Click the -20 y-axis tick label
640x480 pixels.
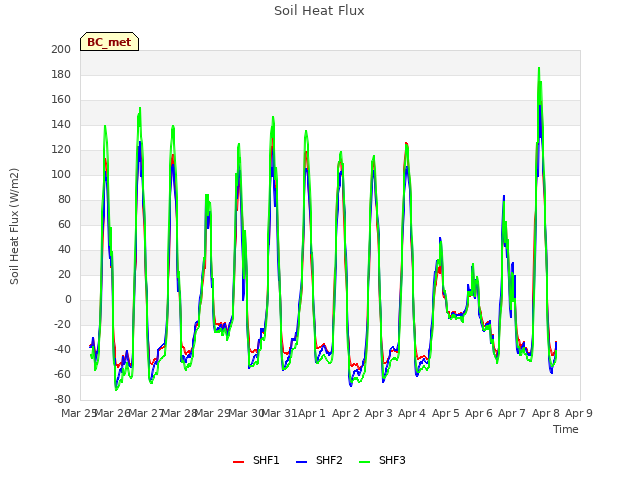(x=62, y=324)
